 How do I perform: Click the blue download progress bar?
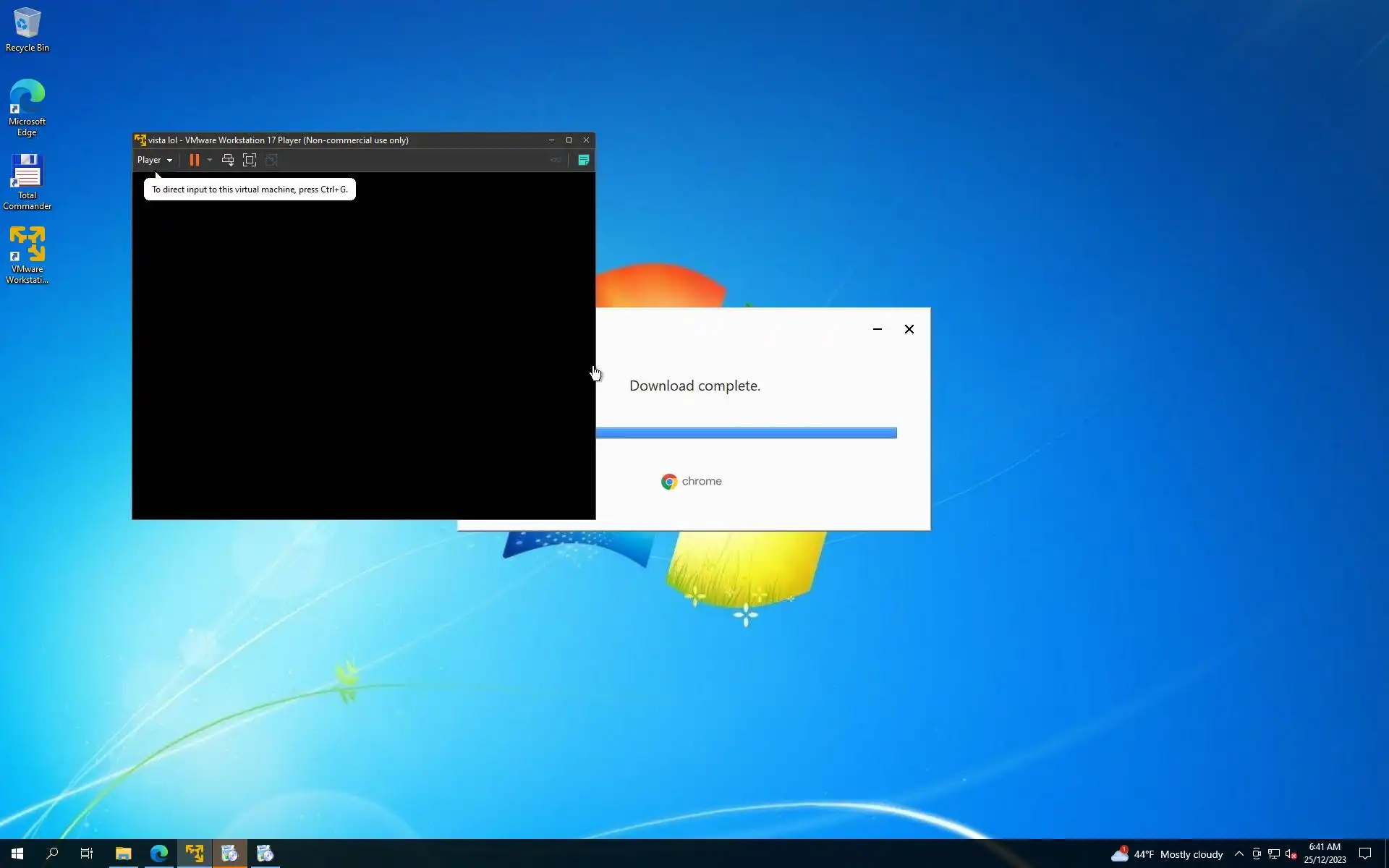(746, 433)
